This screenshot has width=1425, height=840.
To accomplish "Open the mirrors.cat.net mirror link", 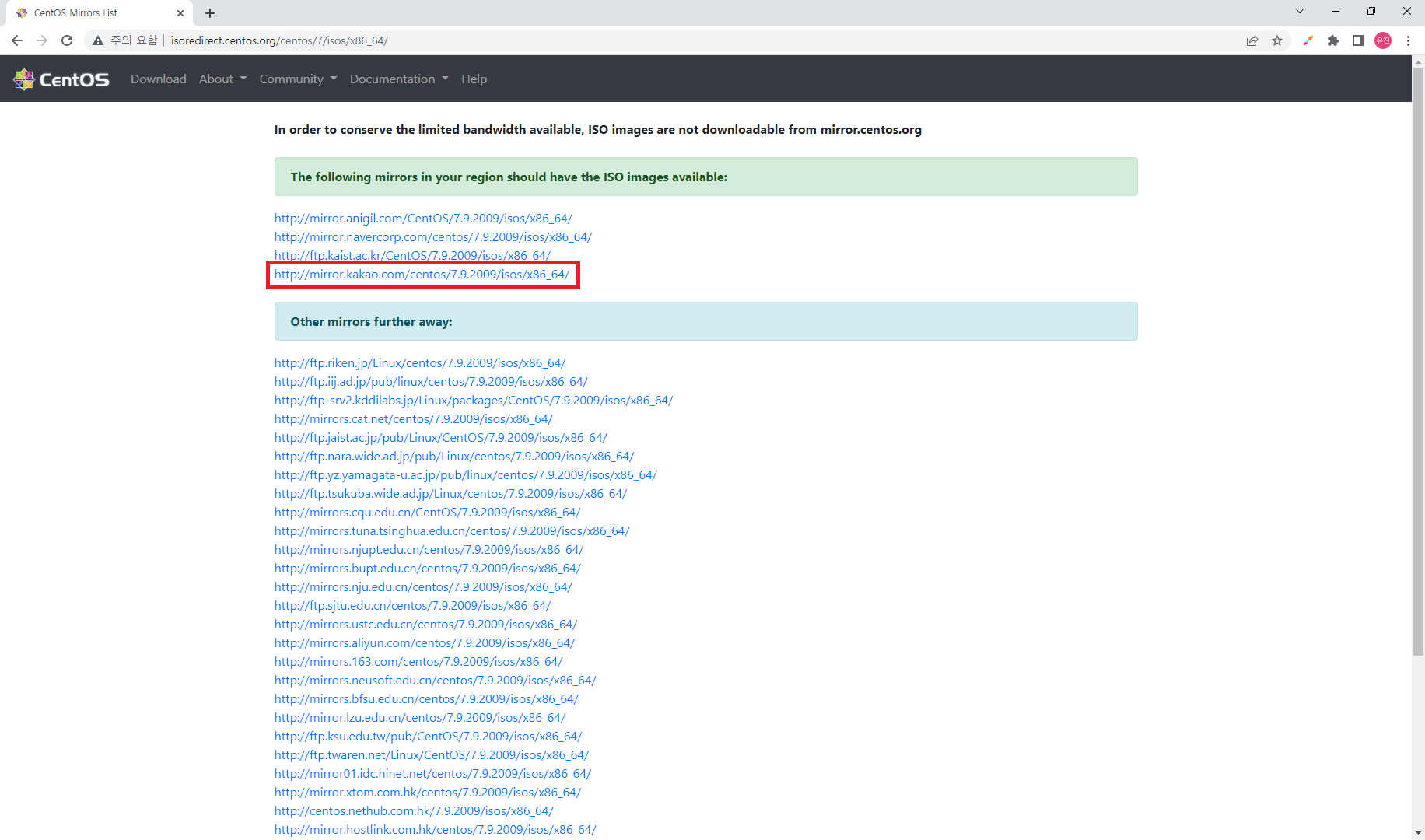I will [414, 419].
